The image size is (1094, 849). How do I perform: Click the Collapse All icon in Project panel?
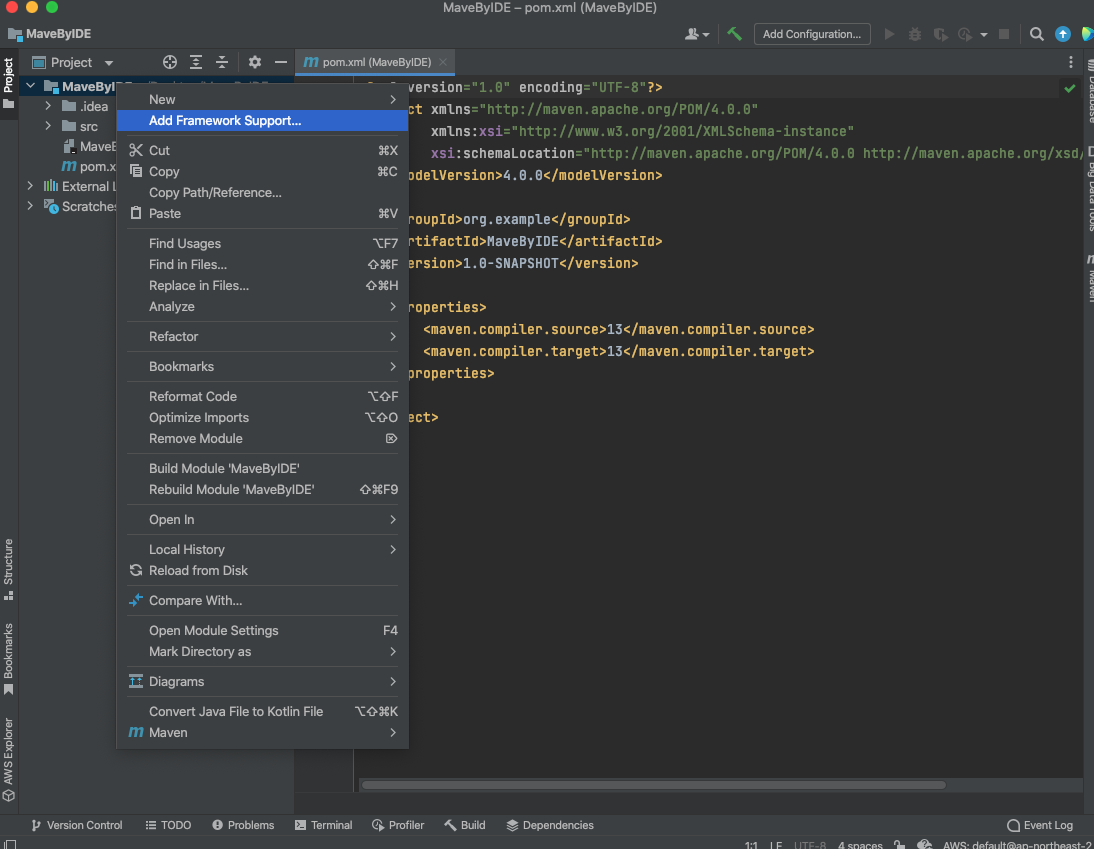tap(222, 62)
